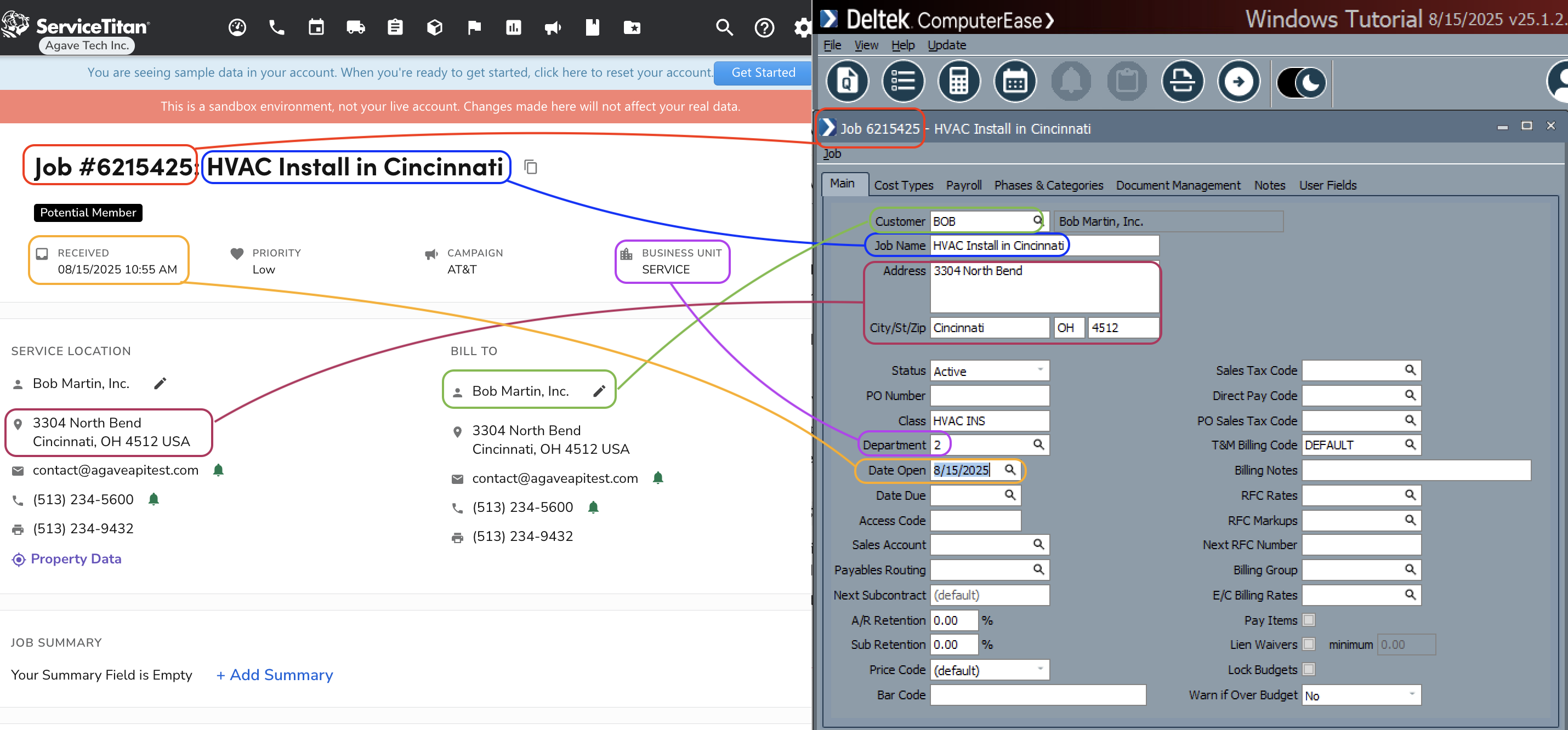The width and height of the screenshot is (1568, 730).
Task: Switch to the User Fields tab
Action: pyautogui.click(x=1327, y=185)
